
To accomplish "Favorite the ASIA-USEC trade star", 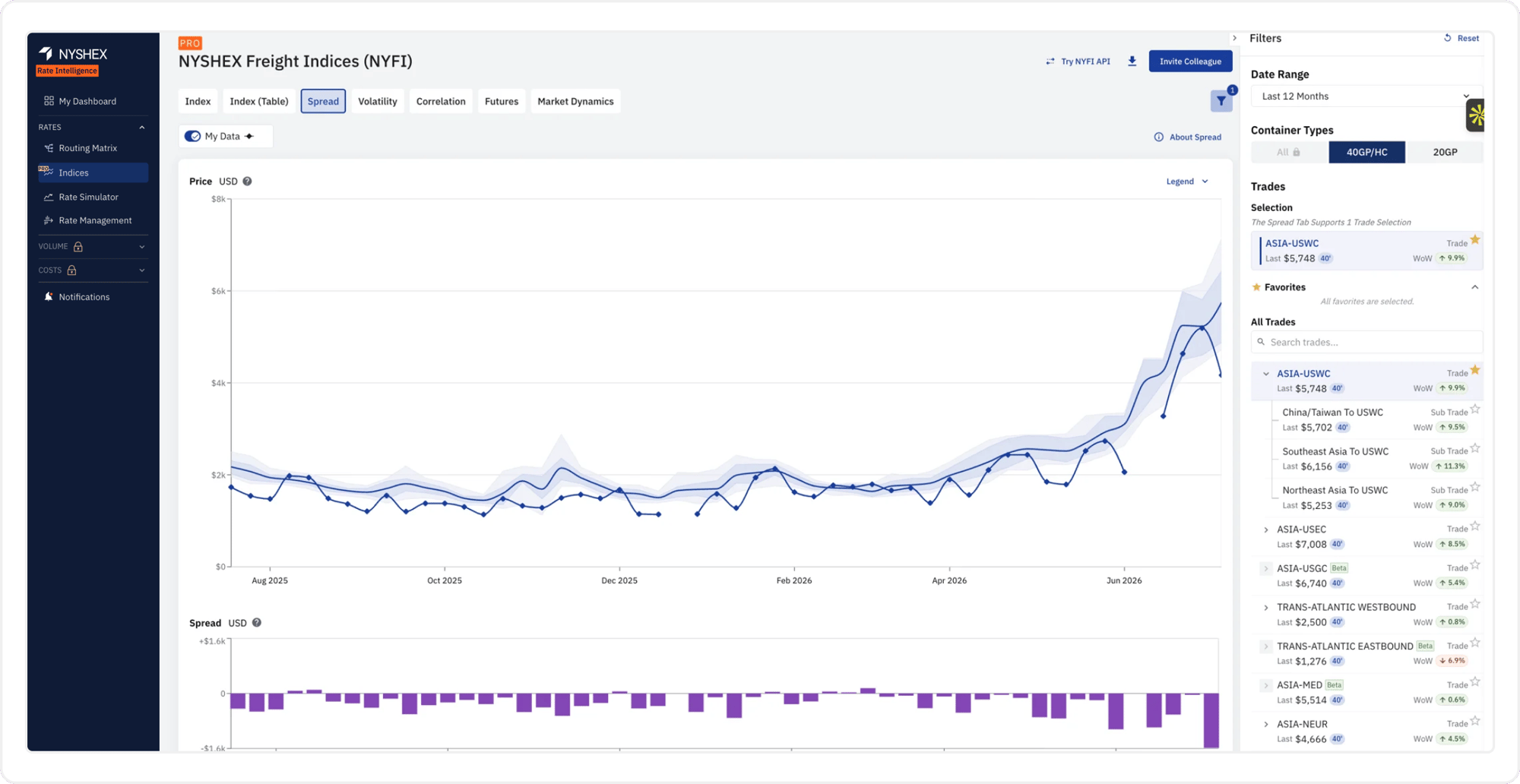I will point(1475,526).
